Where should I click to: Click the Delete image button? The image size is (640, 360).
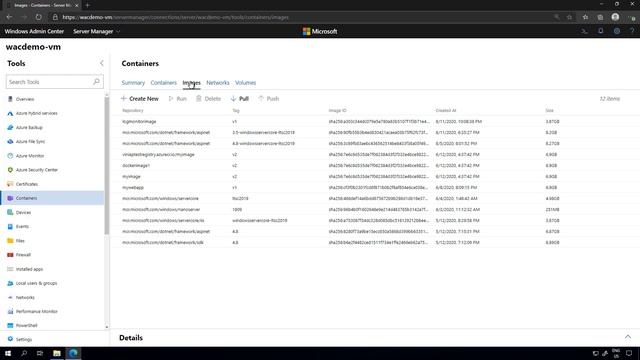point(208,99)
